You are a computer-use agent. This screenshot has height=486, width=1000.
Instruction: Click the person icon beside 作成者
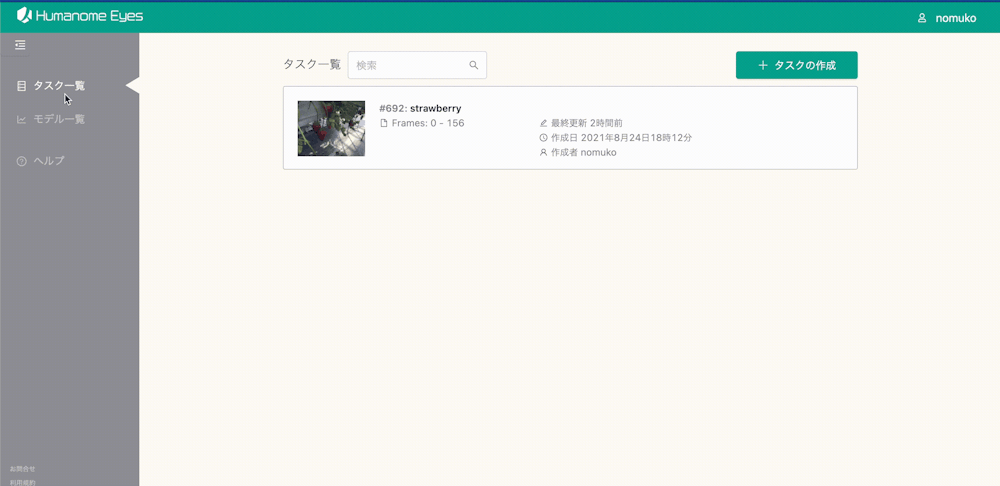[x=544, y=153]
